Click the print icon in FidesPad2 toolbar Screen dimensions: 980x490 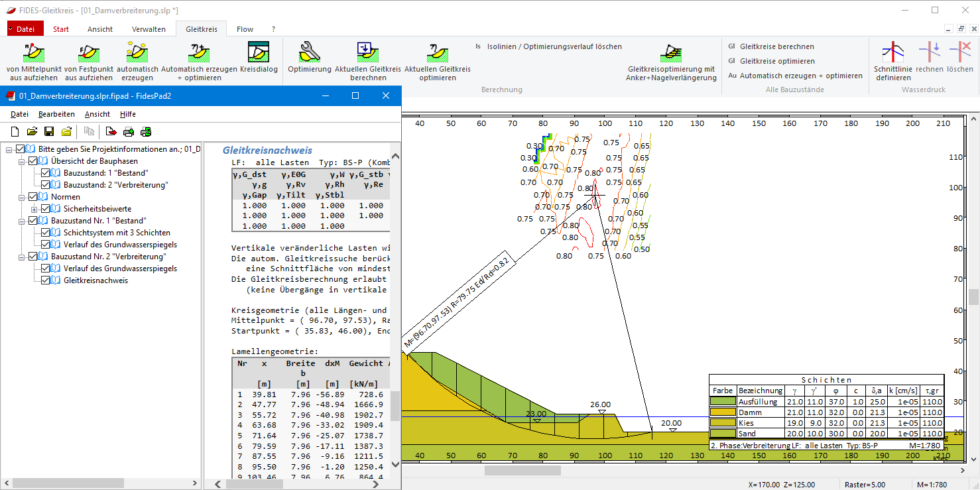(128, 131)
